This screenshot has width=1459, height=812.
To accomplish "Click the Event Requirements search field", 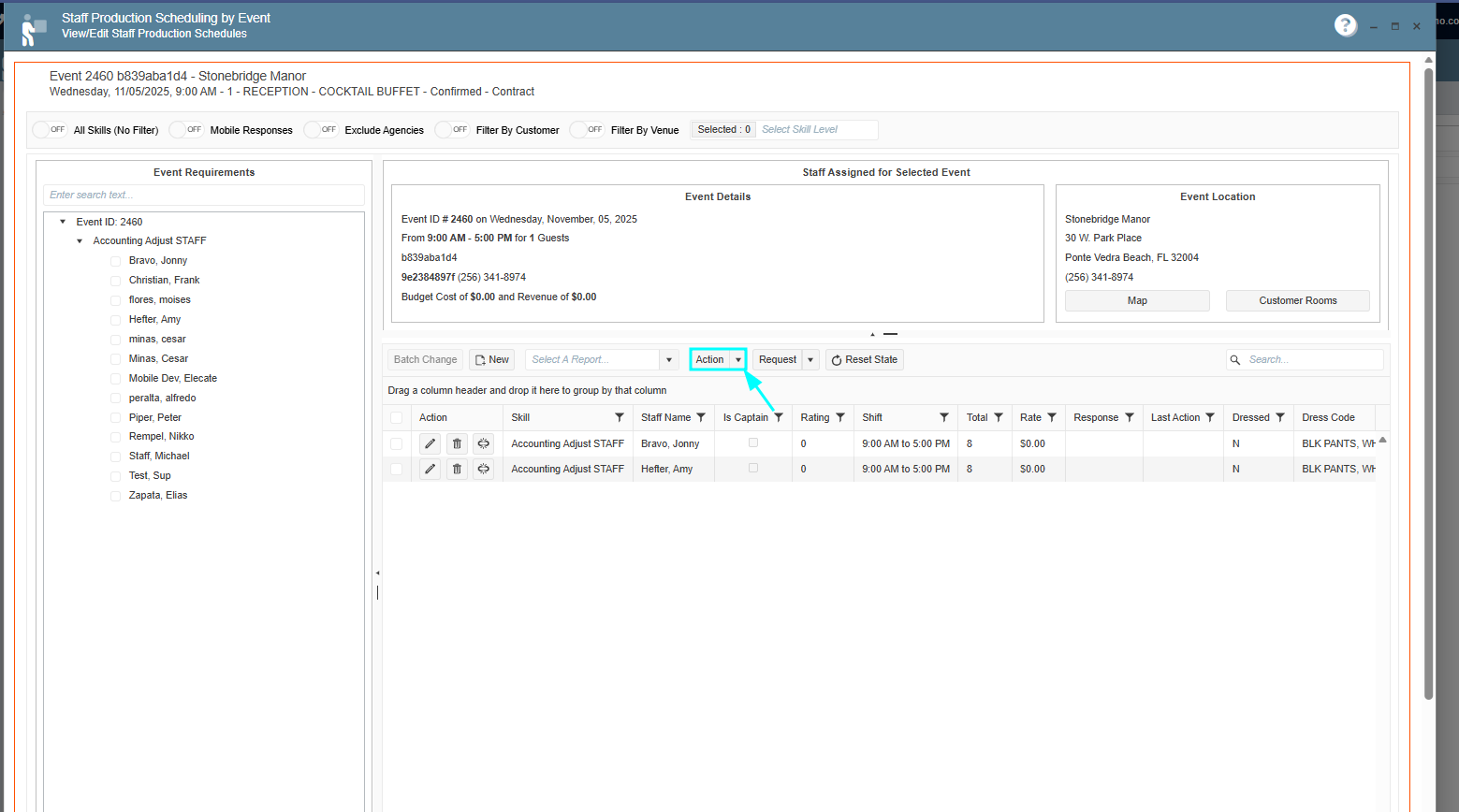I will 203,195.
